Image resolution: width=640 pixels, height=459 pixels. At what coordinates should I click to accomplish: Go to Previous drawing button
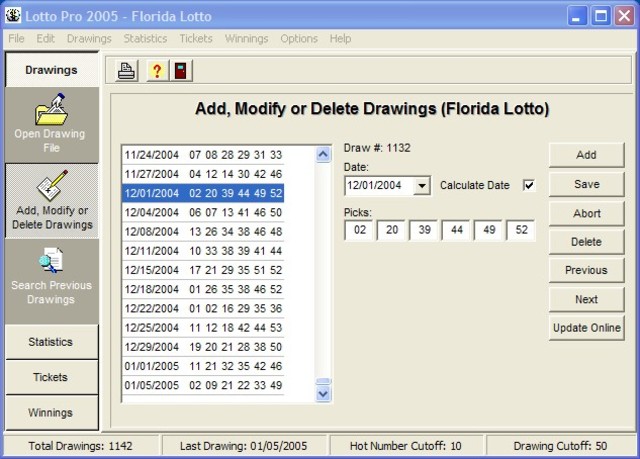(x=587, y=270)
